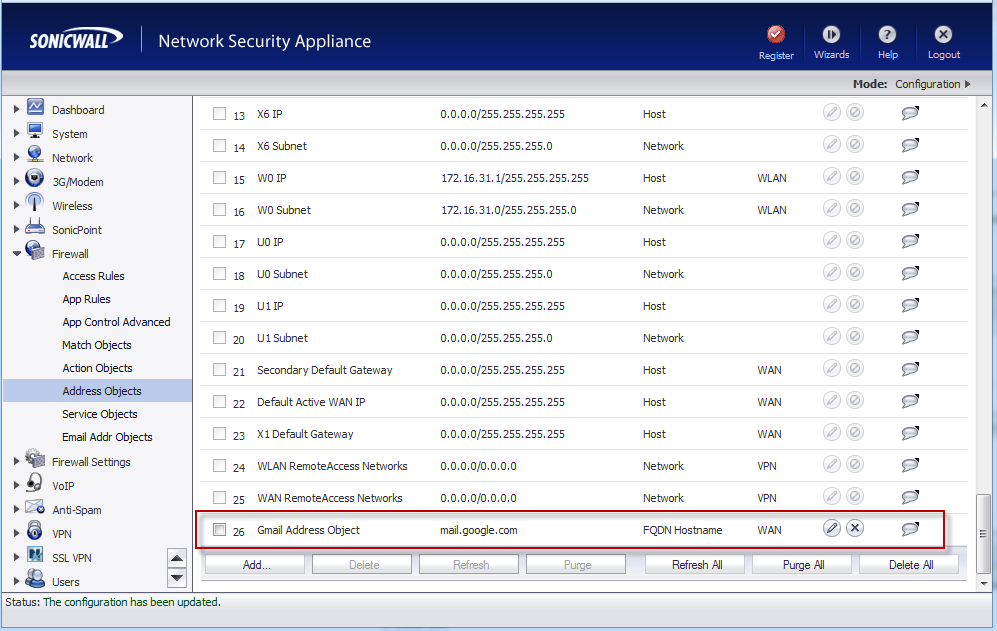The height and width of the screenshot is (631, 997).
Task: Click the SonicWALL logo
Action: pyautogui.click(x=76, y=39)
